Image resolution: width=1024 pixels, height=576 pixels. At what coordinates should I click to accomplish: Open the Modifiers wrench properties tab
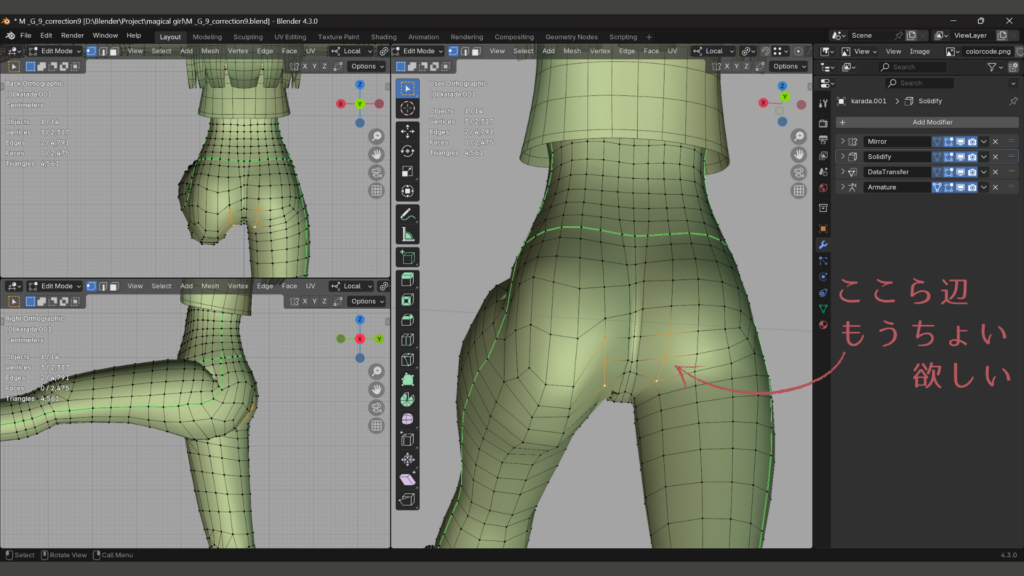tap(823, 245)
